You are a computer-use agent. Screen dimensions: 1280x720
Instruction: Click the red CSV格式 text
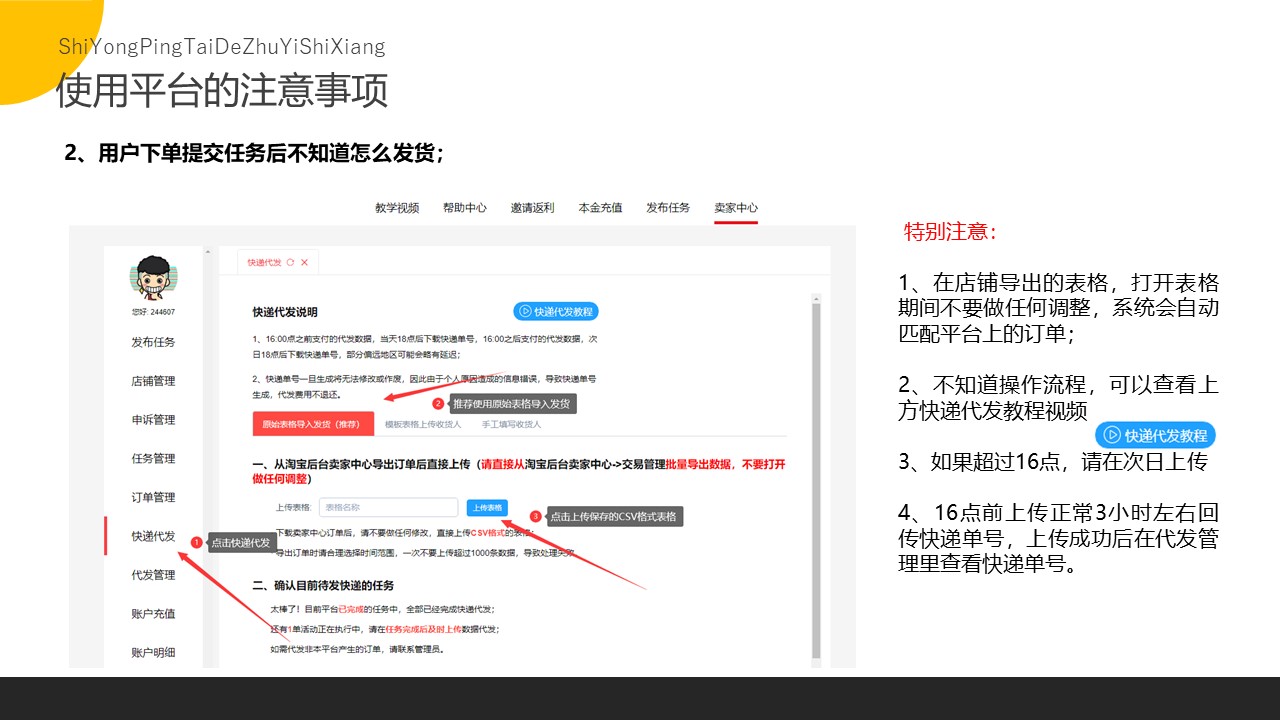tap(488, 533)
